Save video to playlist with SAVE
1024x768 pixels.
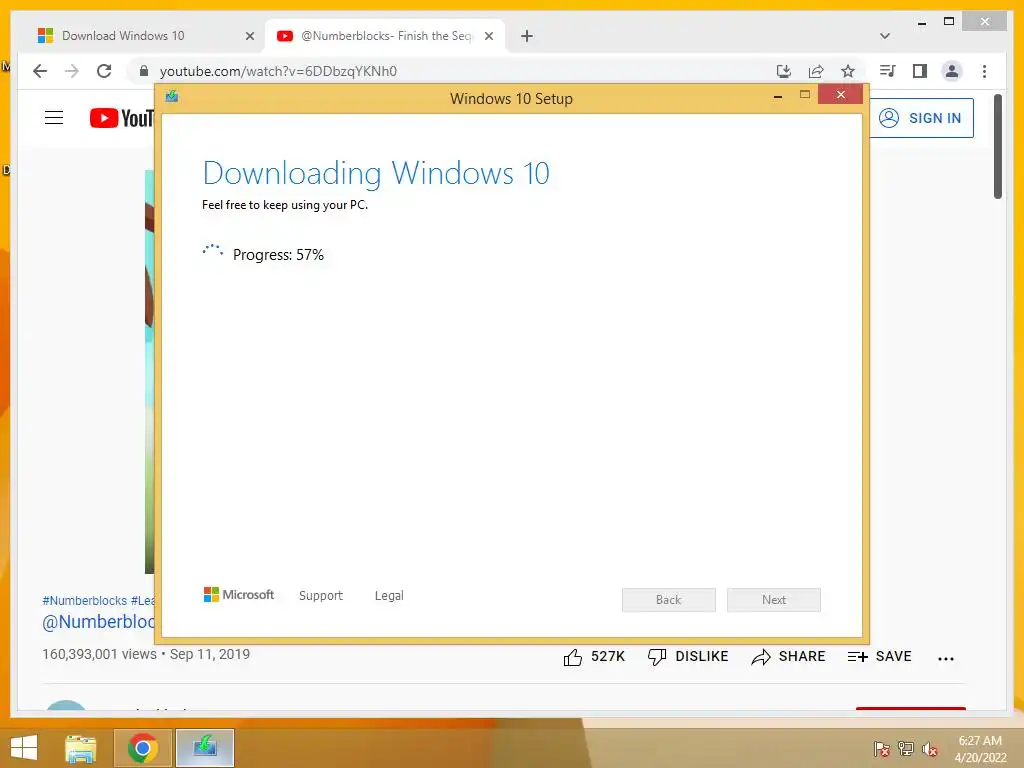[x=879, y=657]
